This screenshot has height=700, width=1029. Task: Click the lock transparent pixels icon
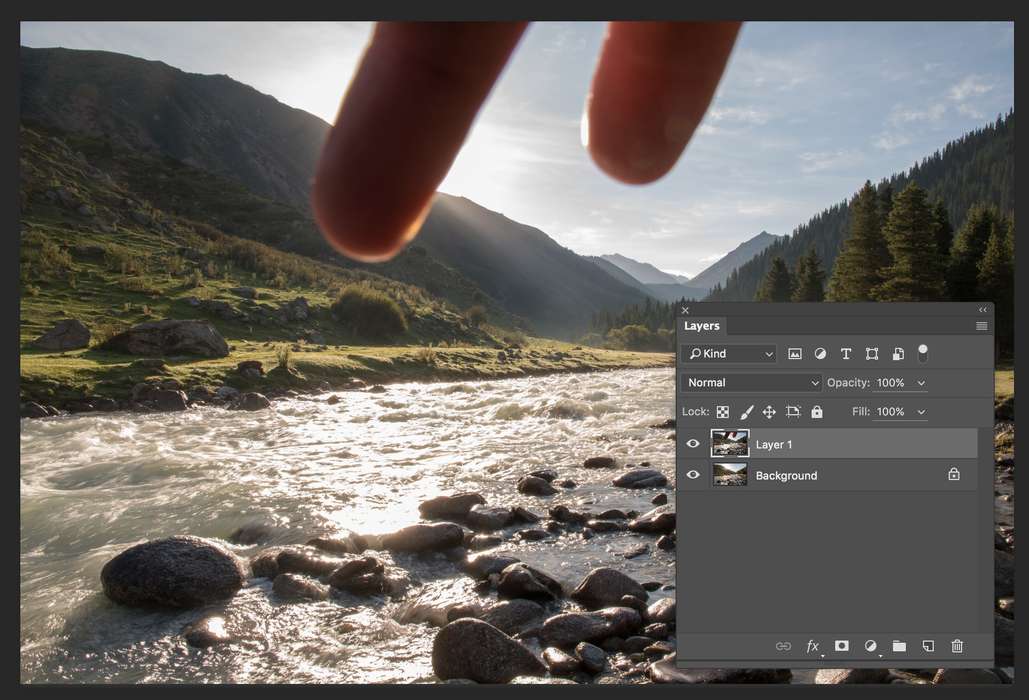722,412
